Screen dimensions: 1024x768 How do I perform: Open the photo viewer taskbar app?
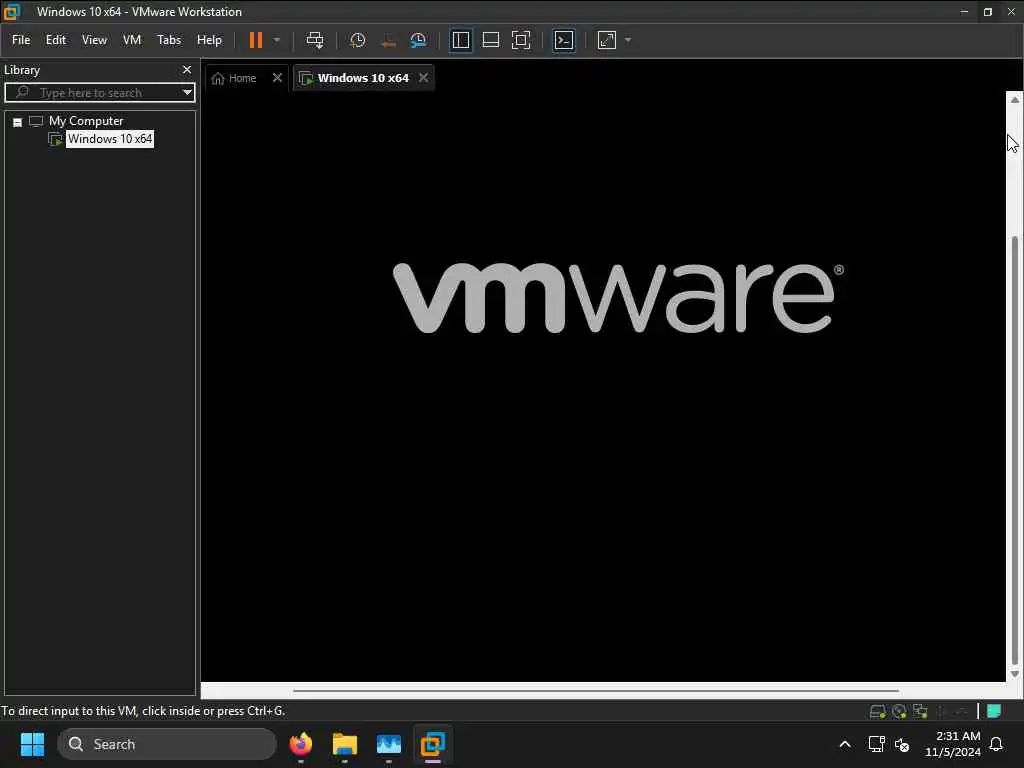(x=389, y=744)
